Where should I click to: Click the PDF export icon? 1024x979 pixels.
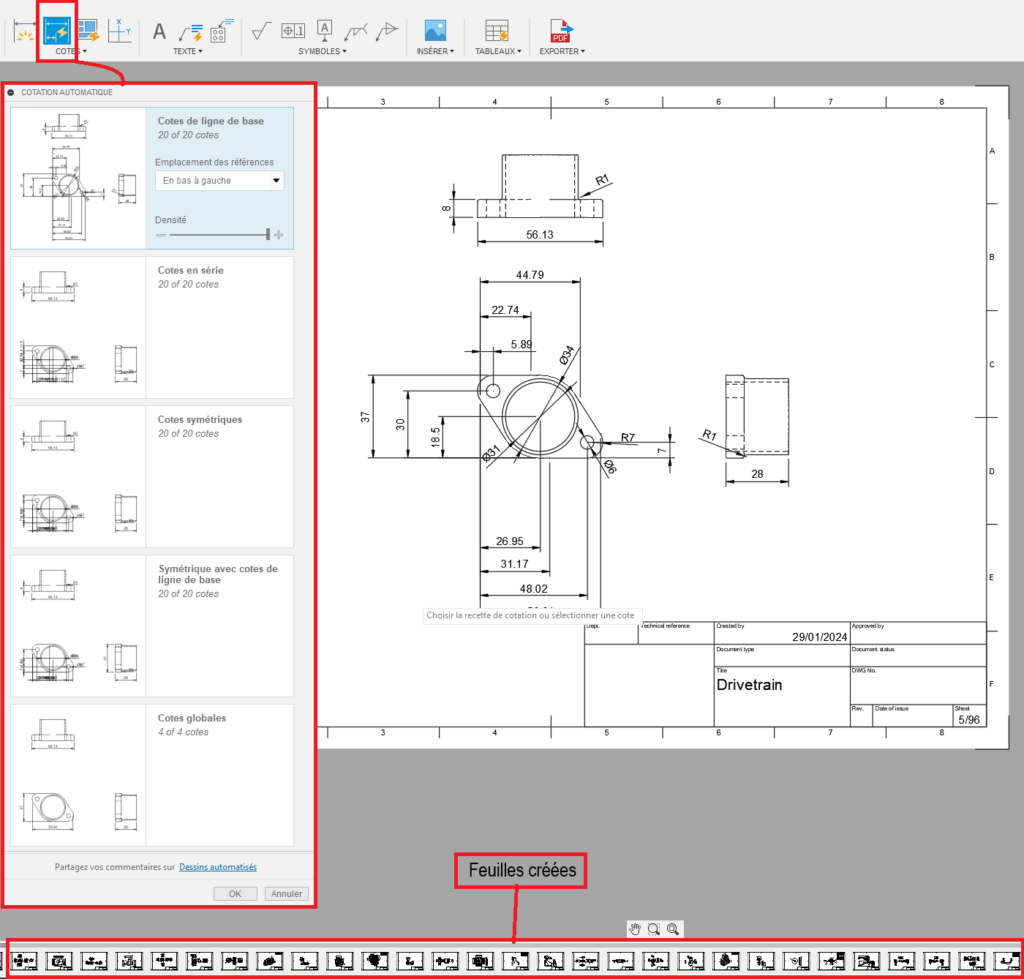(x=561, y=31)
